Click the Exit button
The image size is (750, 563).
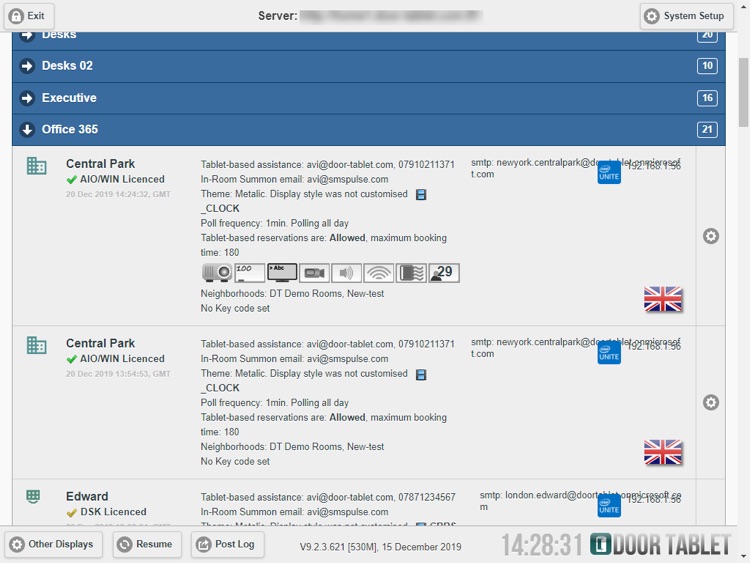click(29, 16)
